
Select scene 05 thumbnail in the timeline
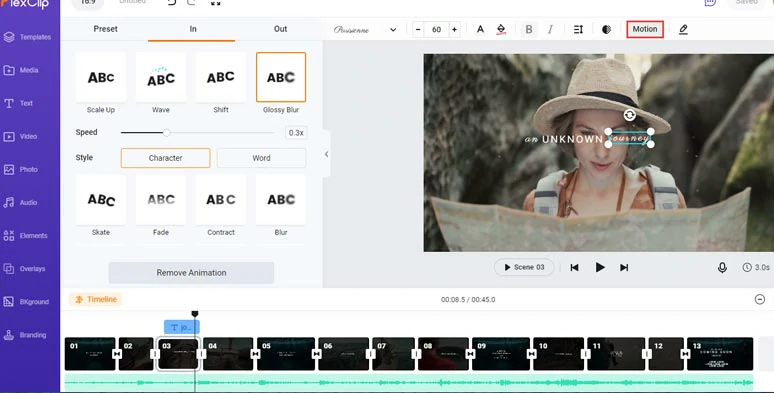pos(286,354)
